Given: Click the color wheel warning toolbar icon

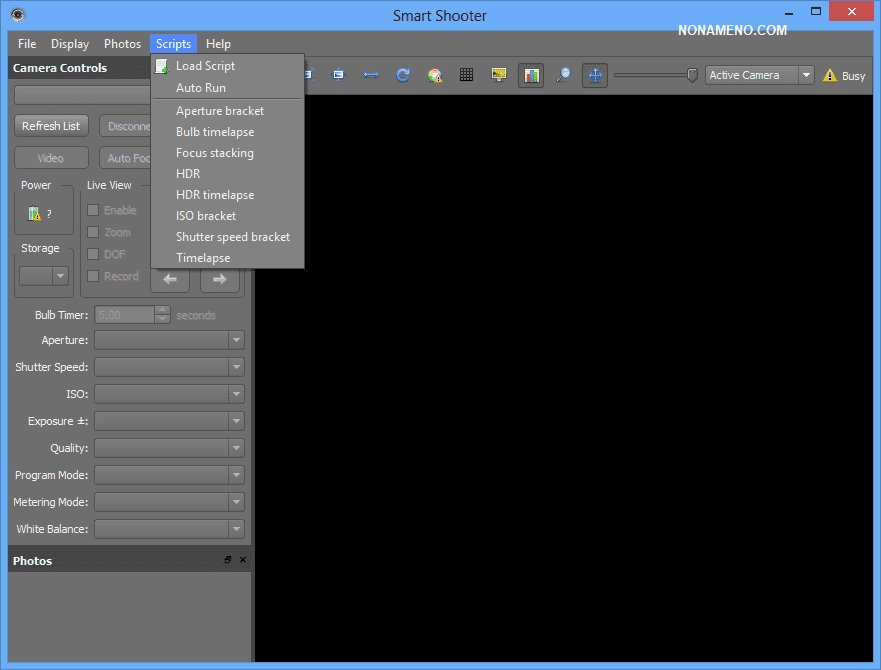Looking at the screenshot, I should [435, 75].
